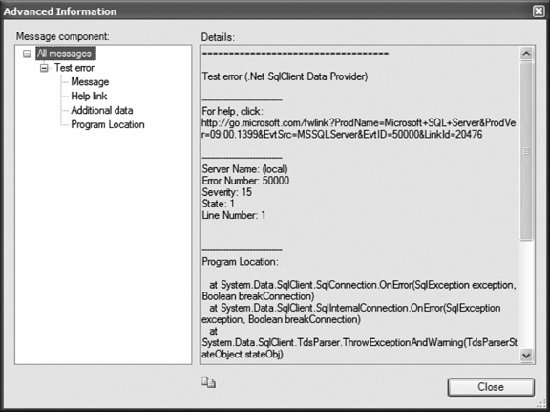
Task: Click the Close button
Action: tap(491, 387)
